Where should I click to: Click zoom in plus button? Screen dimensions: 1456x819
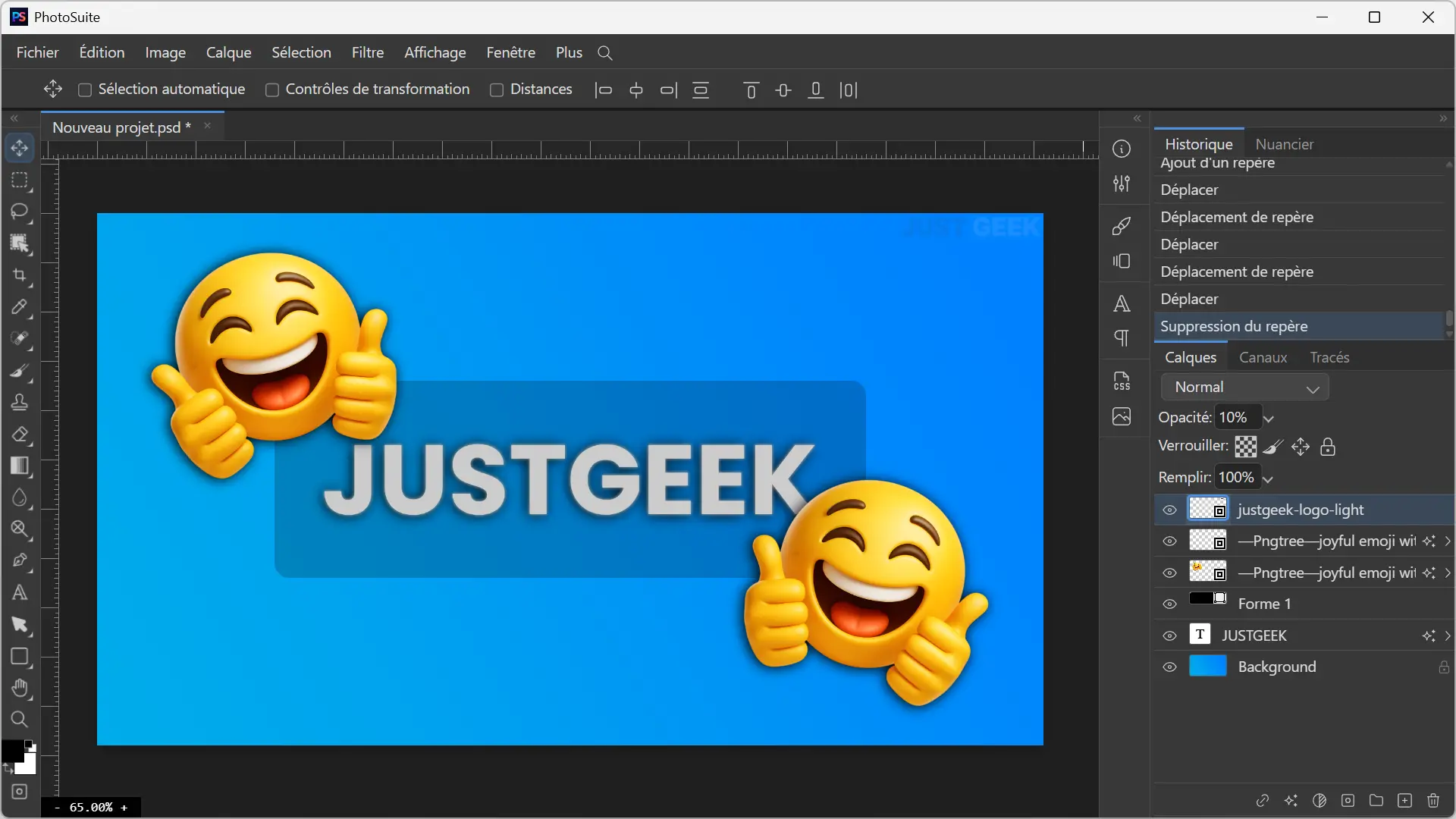[124, 808]
